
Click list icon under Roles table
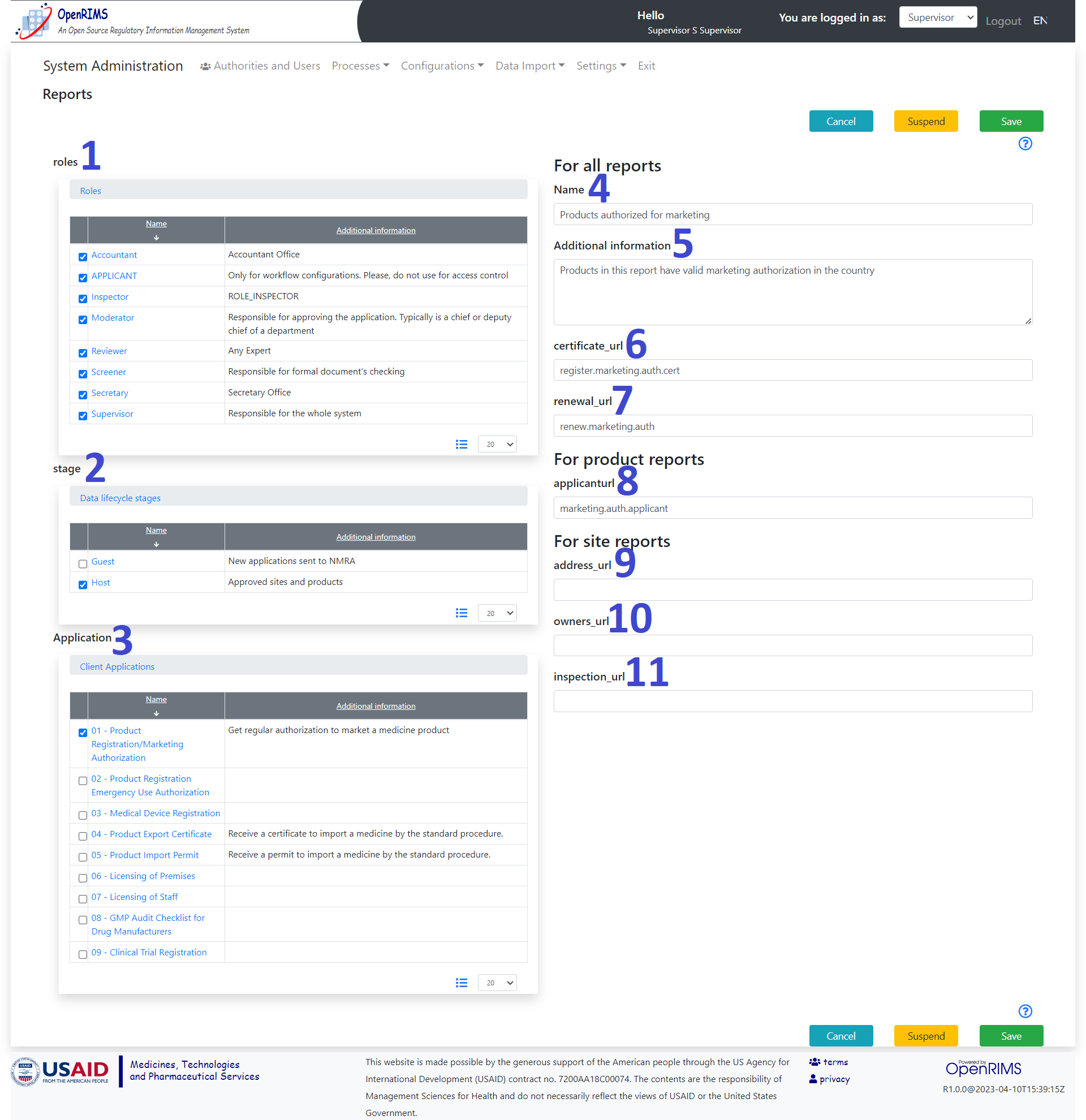[461, 444]
